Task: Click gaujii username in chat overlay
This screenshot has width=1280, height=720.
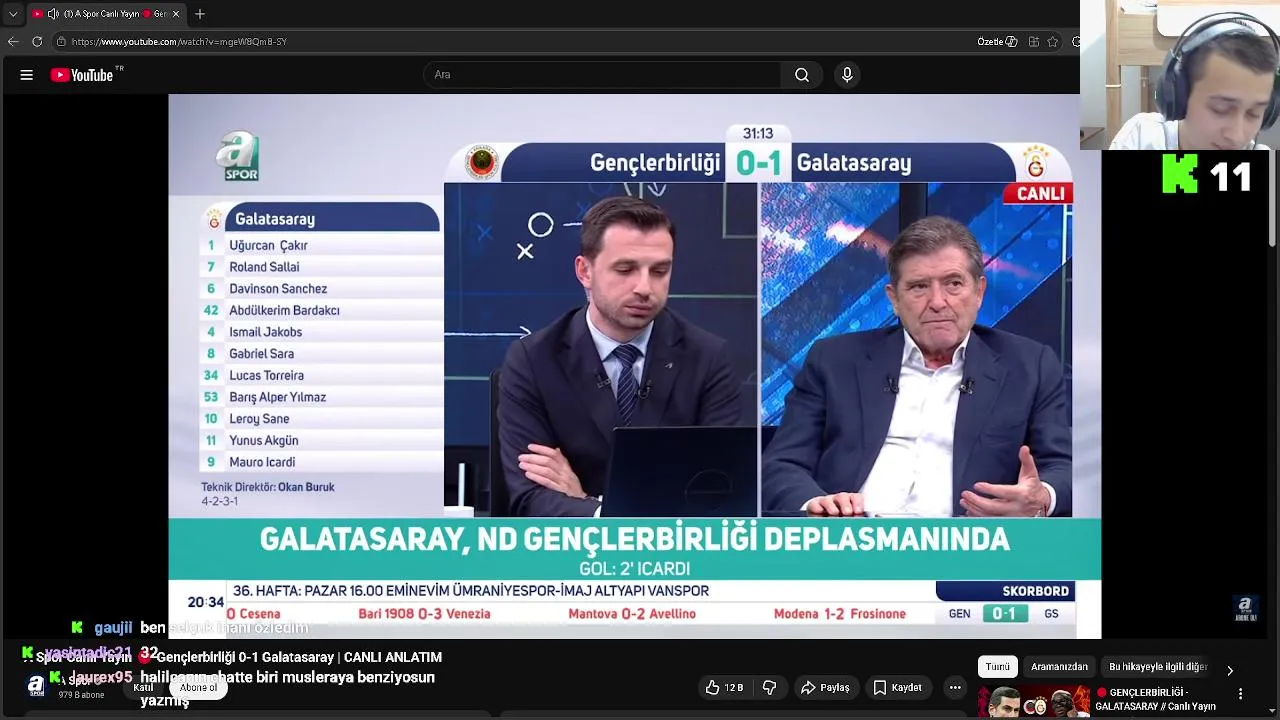Action: point(113,628)
